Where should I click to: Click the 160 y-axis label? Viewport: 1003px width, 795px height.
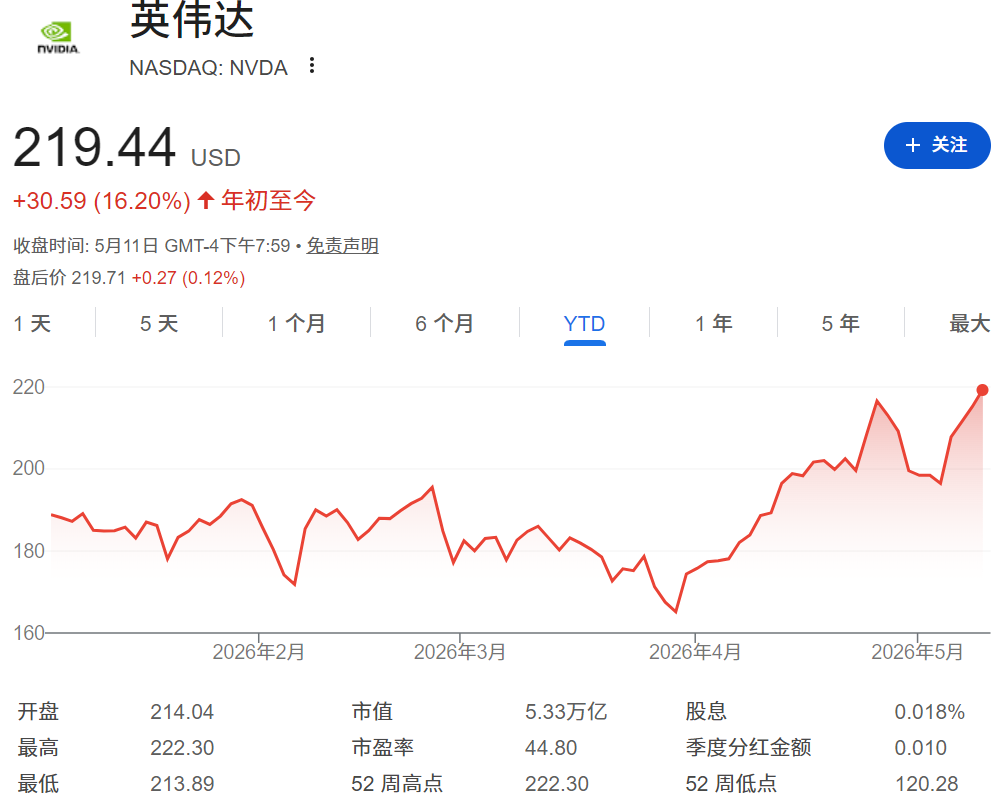[29, 633]
